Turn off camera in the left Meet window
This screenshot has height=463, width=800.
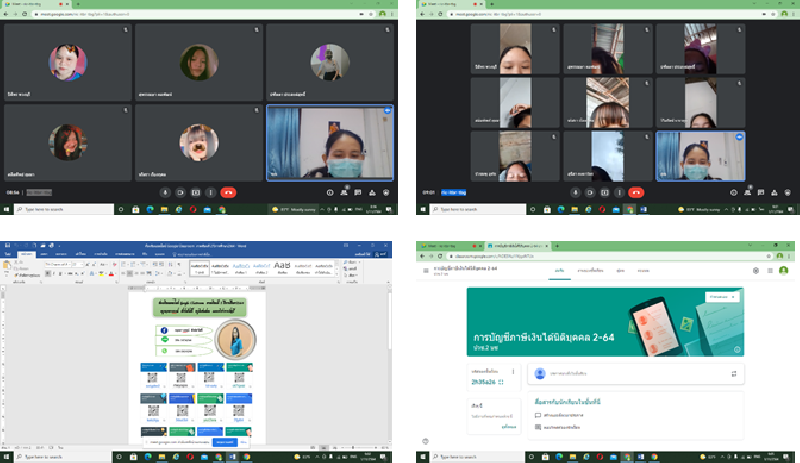(x=181, y=192)
